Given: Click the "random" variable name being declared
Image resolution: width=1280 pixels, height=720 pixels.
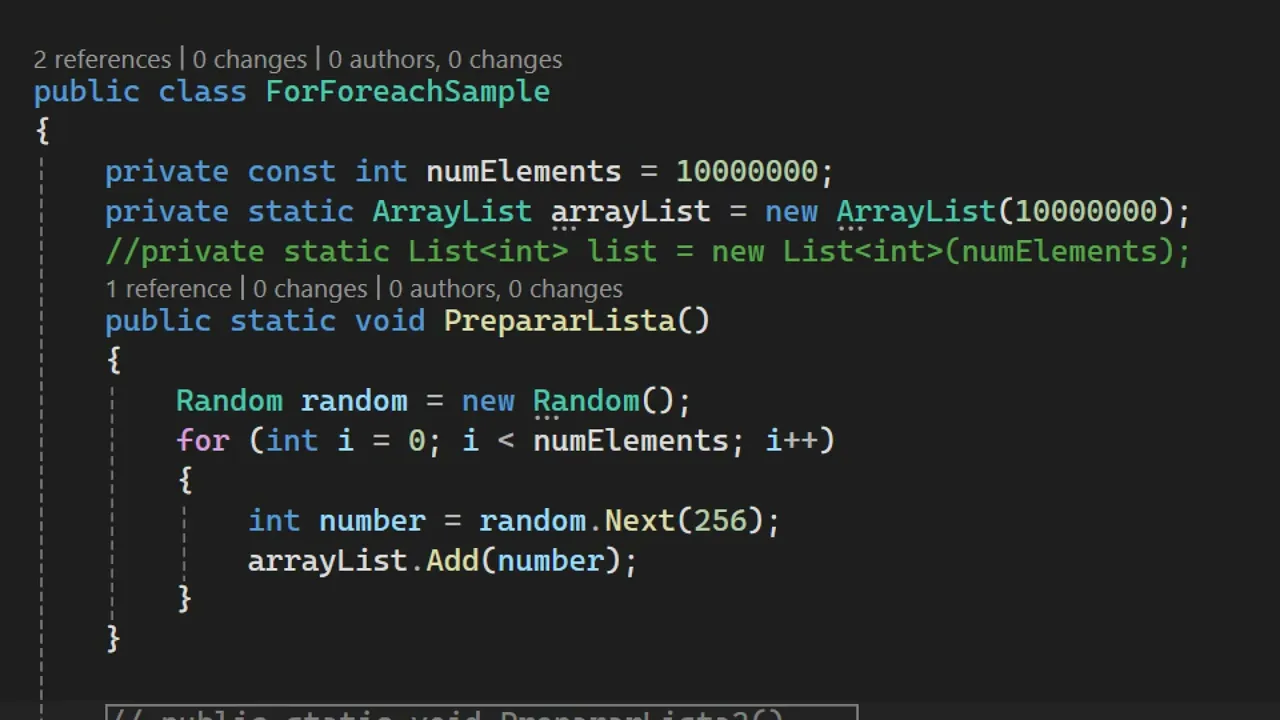Looking at the screenshot, I should 354,401.
